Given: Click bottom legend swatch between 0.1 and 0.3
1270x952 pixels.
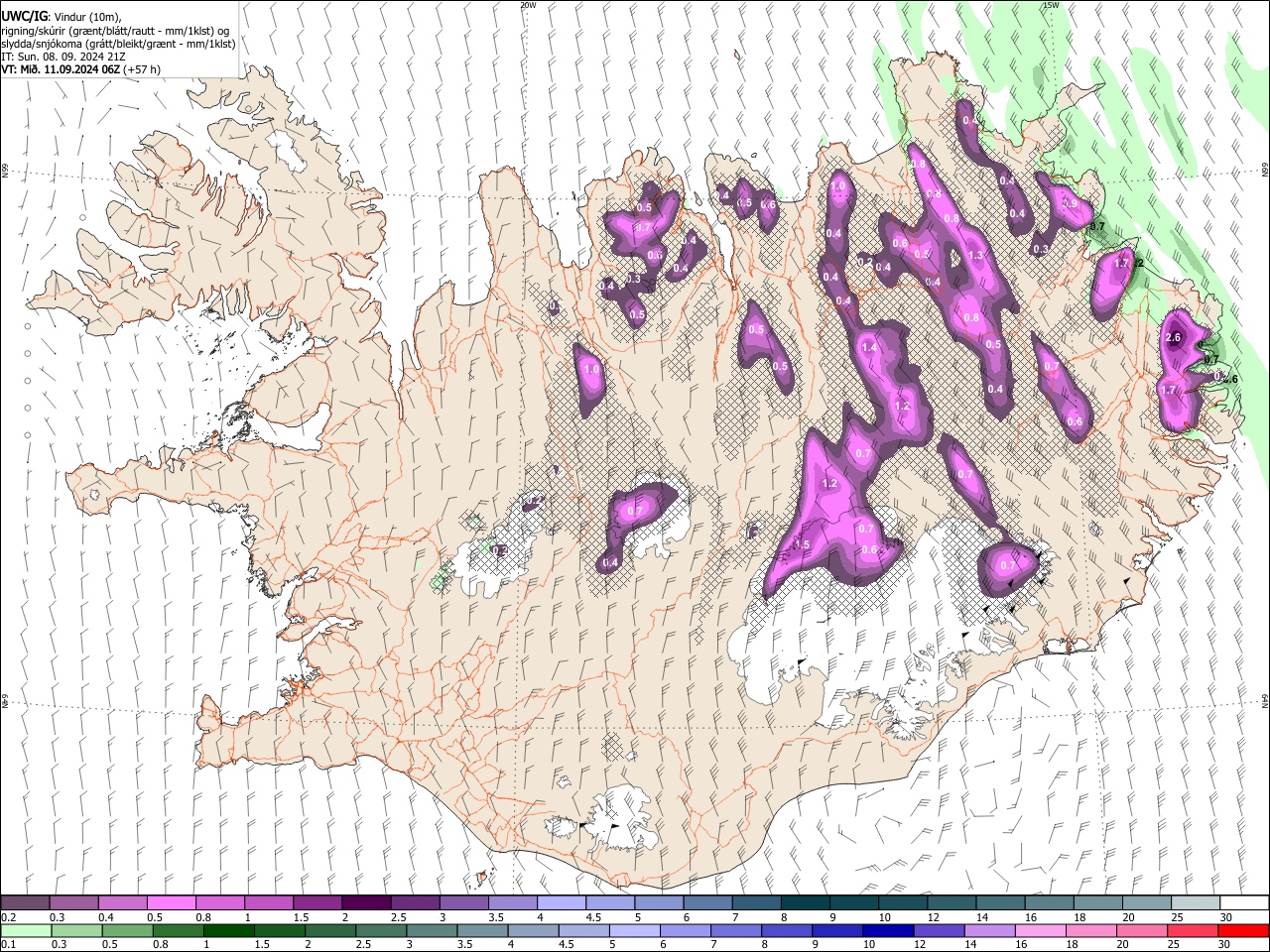Looking at the screenshot, I should coord(27,930).
